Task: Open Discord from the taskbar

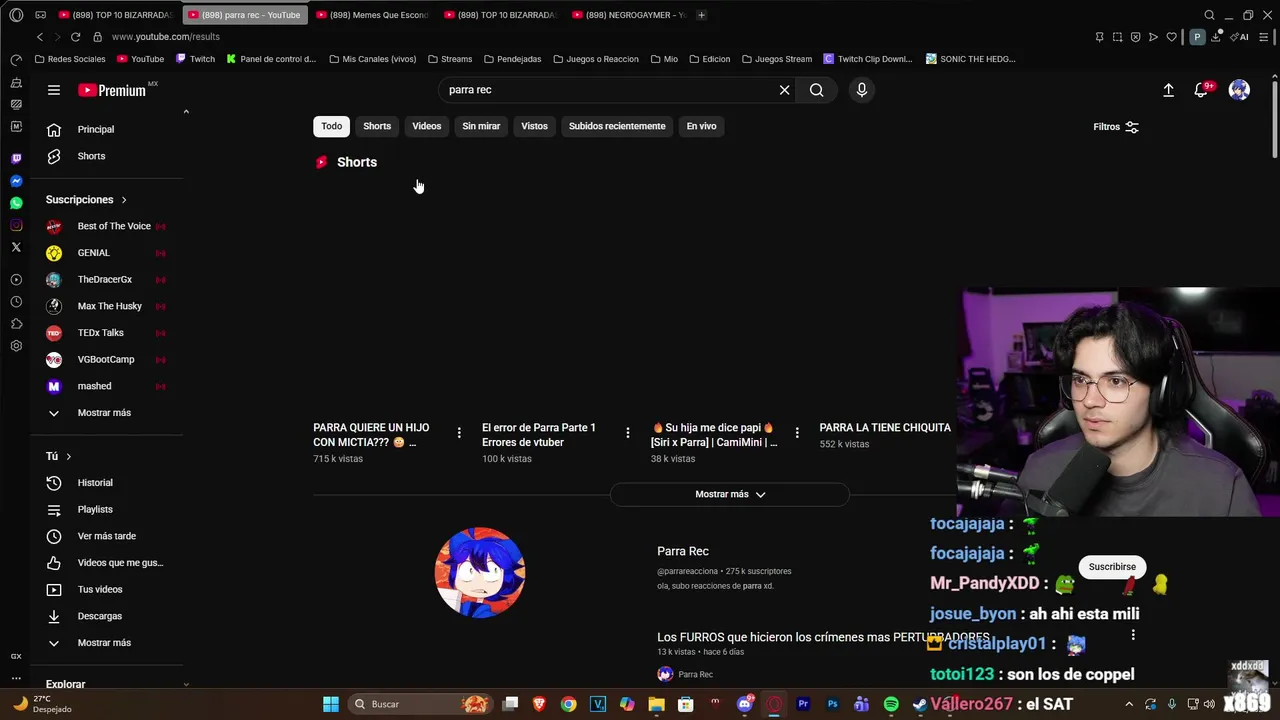Action: pos(744,704)
